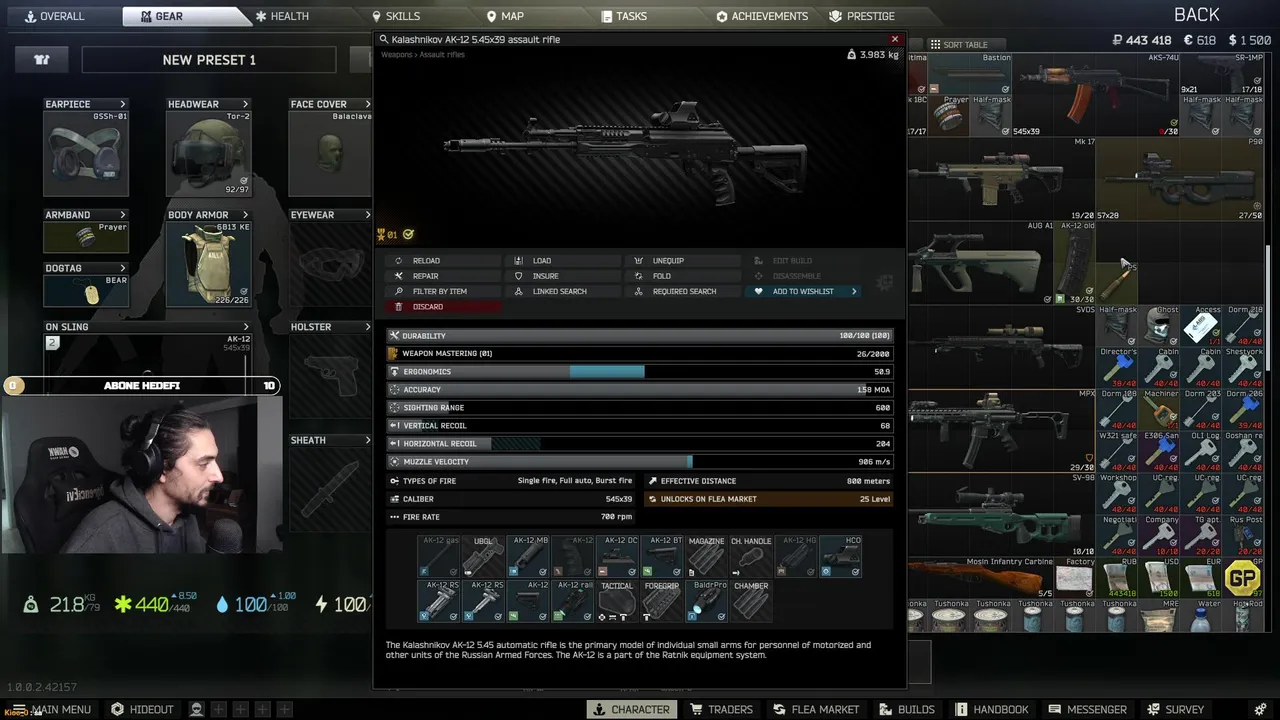Select the AK-12 gas tube slot

coord(438,556)
